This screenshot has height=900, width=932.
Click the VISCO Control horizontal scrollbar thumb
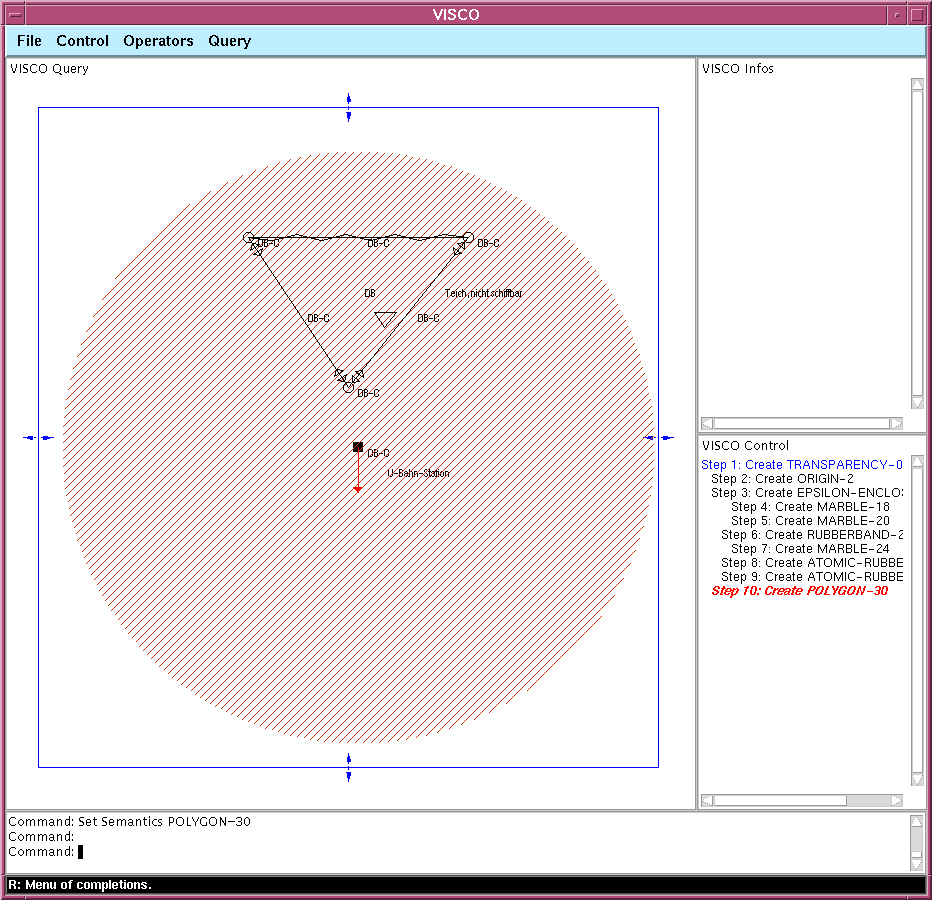click(780, 801)
